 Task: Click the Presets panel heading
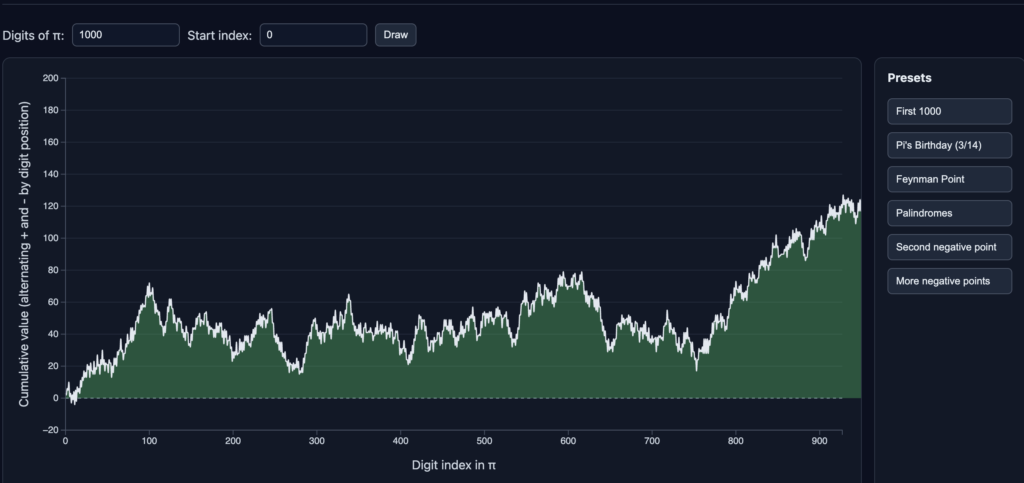point(908,78)
